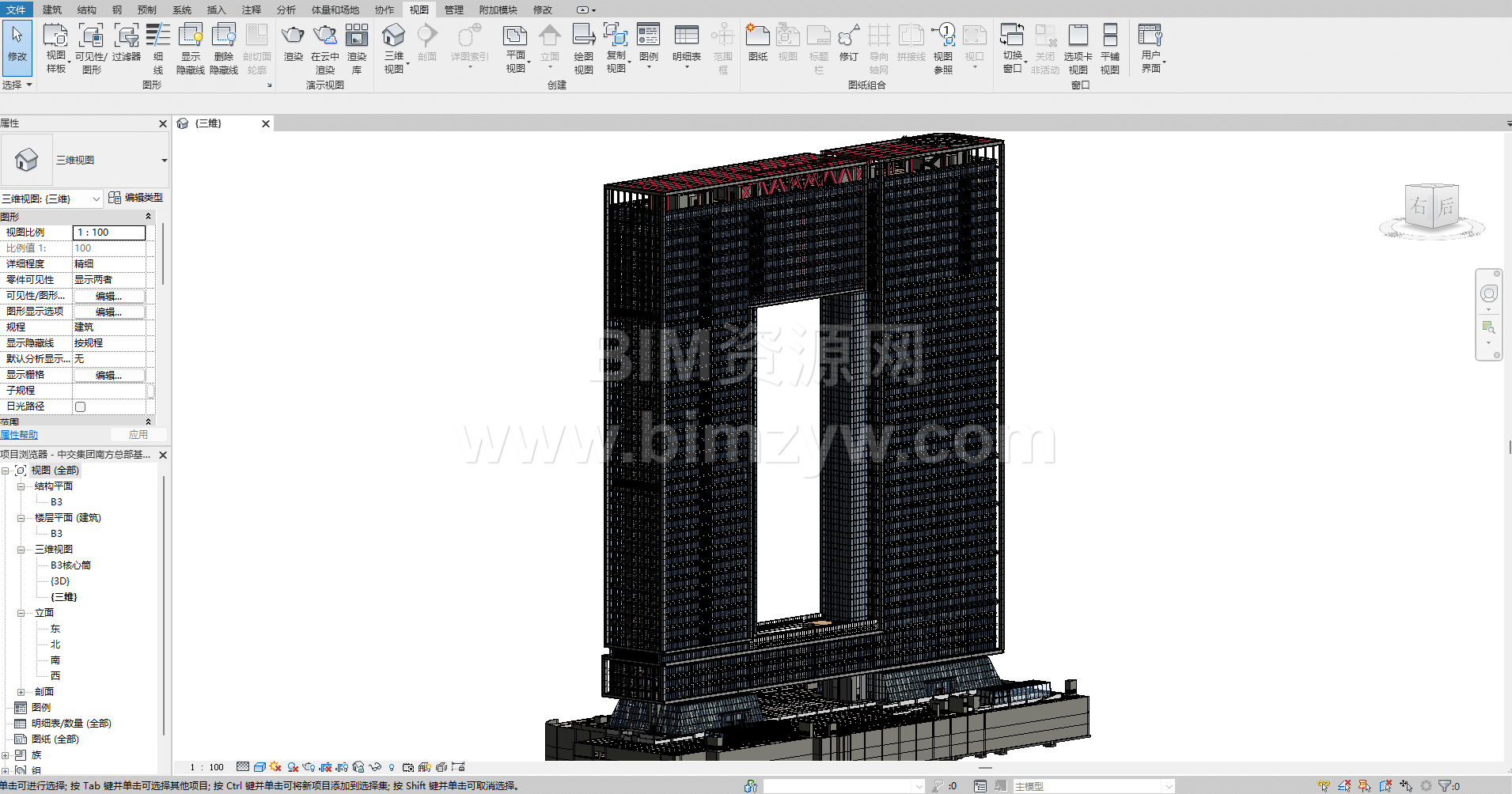
Task: Click the Thin Lines (细线) icon
Action: click(158, 36)
